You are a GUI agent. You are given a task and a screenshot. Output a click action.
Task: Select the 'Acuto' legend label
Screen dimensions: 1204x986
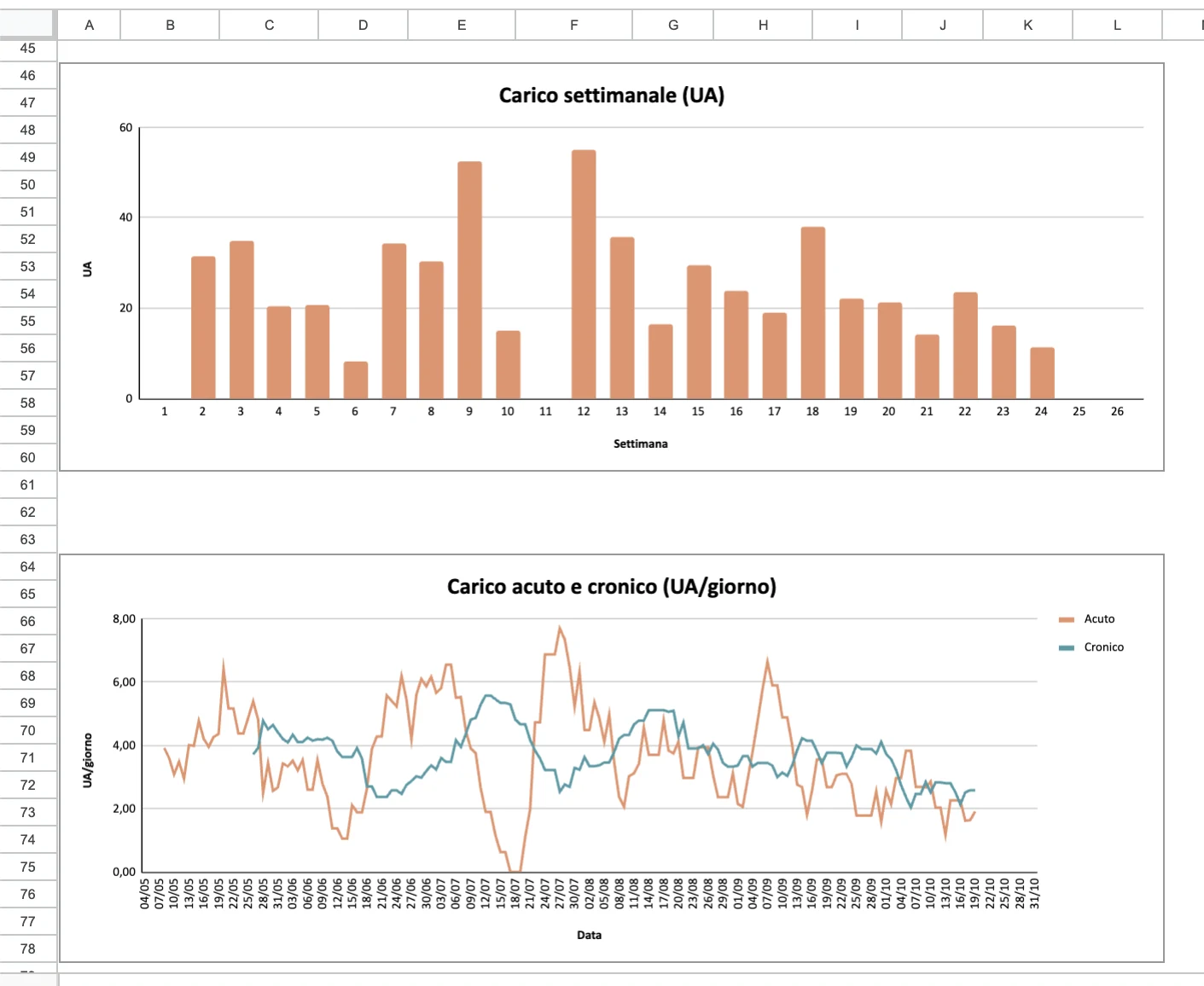[x=1099, y=619]
